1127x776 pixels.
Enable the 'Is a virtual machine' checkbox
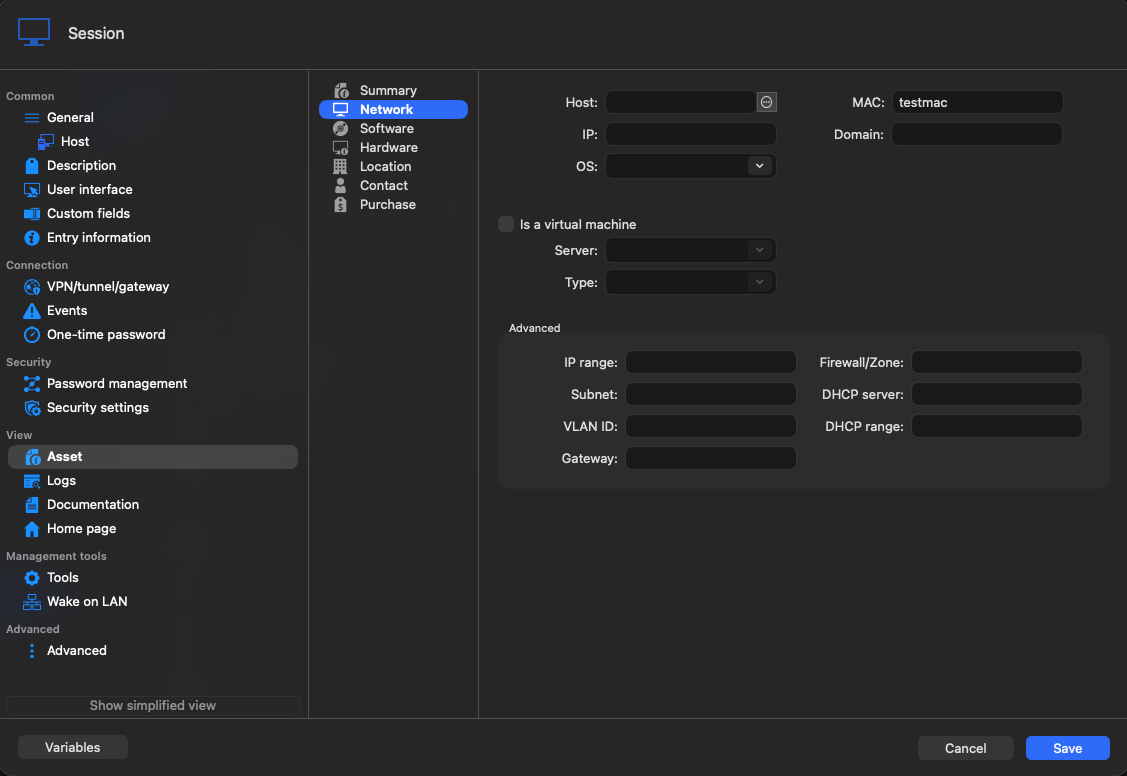[x=506, y=224]
